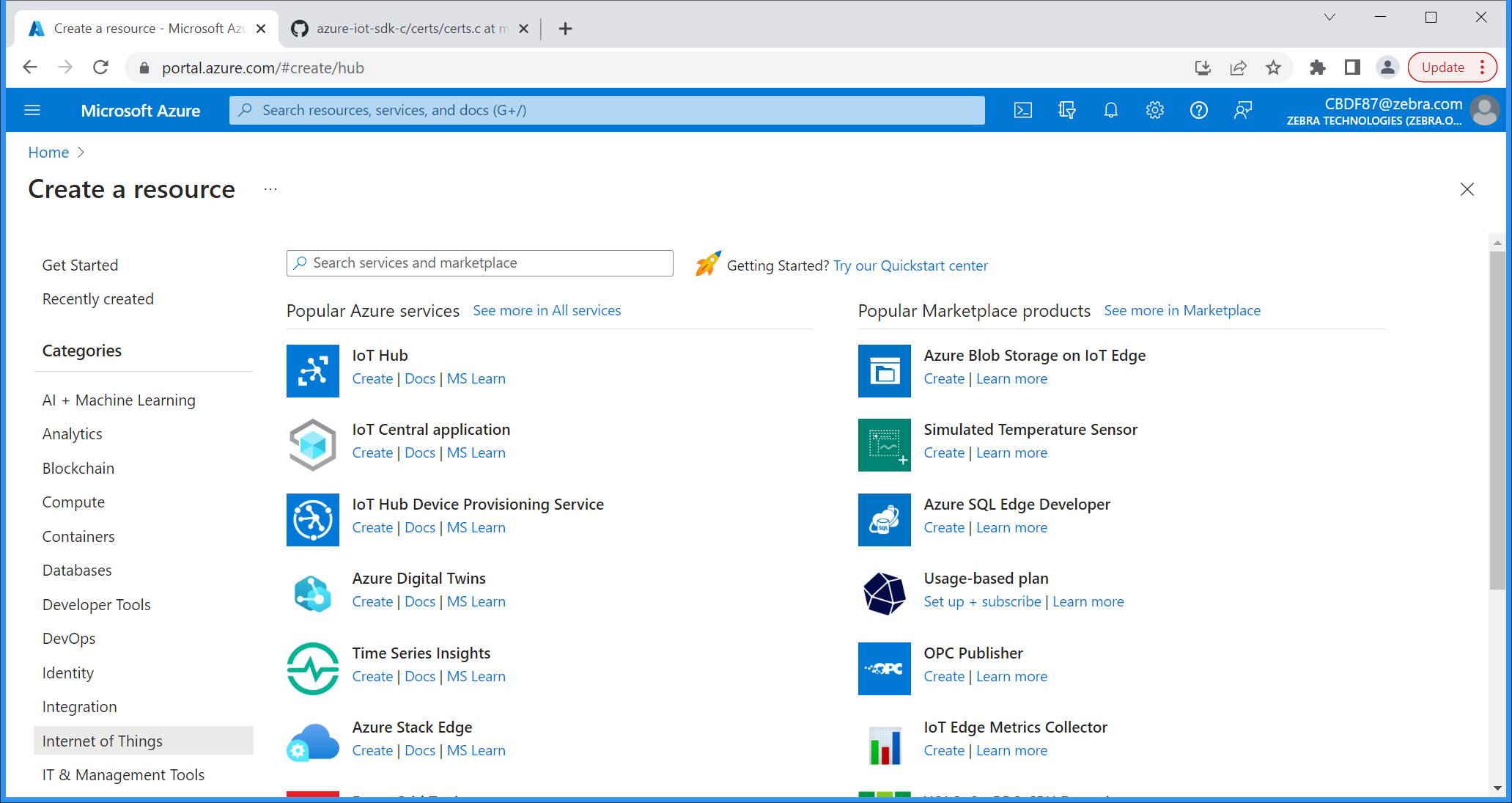Open the ellipsis menu next to Create a resource
1512x803 pixels.
pyautogui.click(x=270, y=189)
